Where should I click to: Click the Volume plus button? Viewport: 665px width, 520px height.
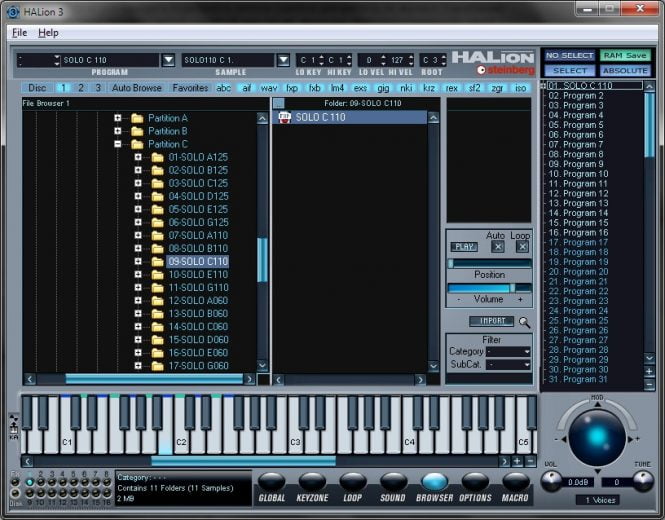(x=520, y=299)
